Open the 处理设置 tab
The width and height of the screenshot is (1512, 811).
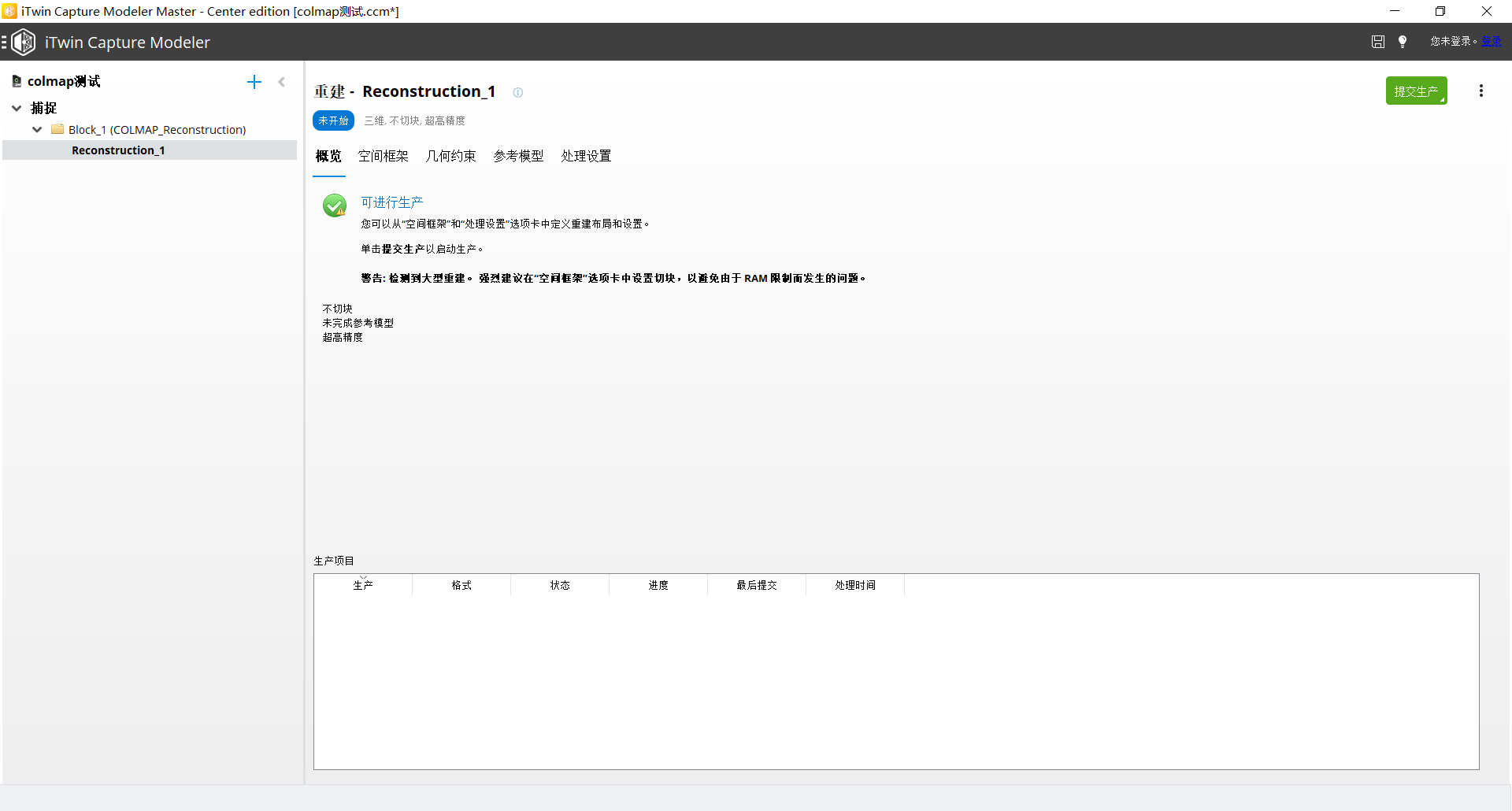[586, 156]
